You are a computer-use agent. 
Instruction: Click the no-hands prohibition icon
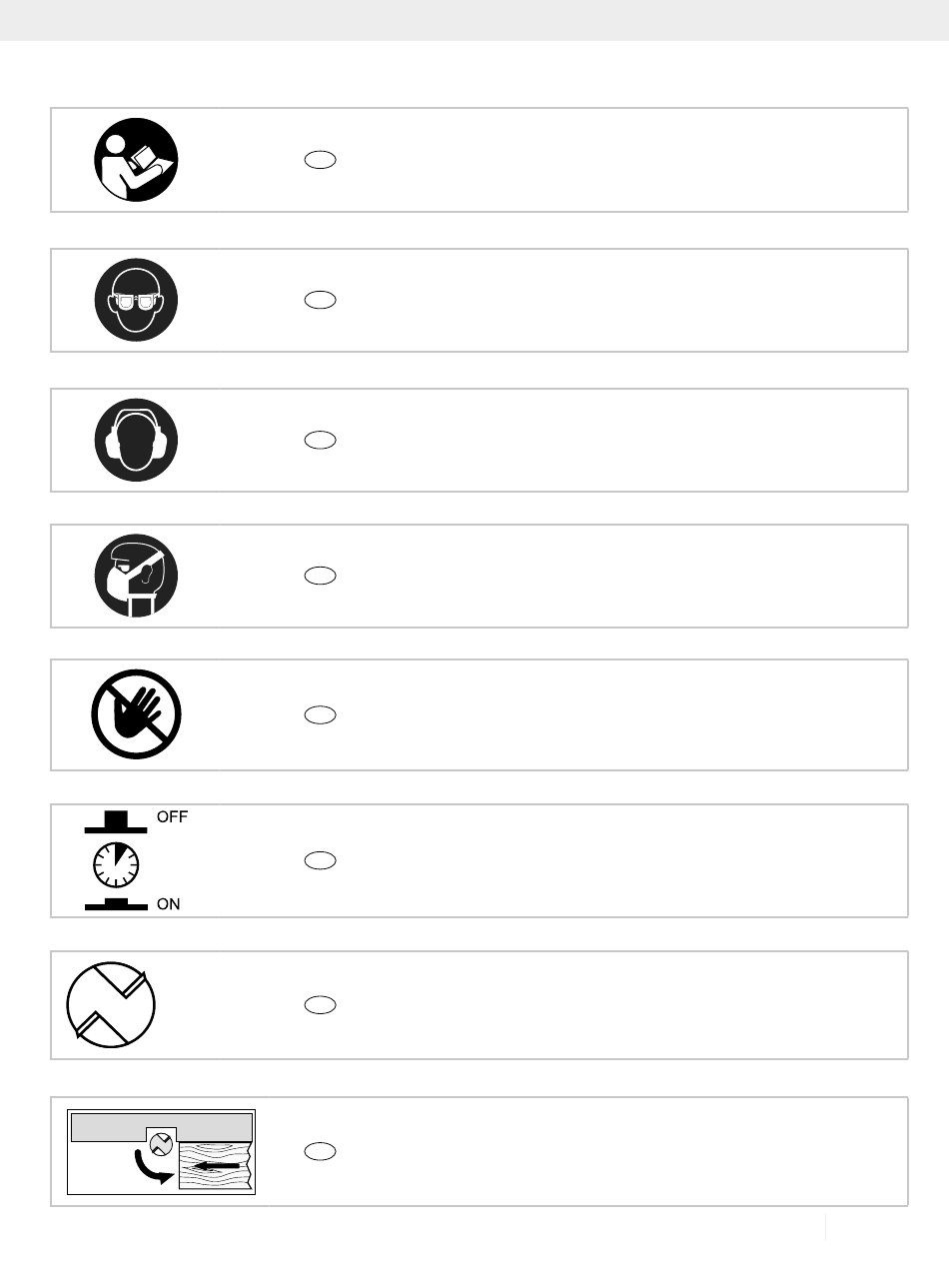point(136,714)
